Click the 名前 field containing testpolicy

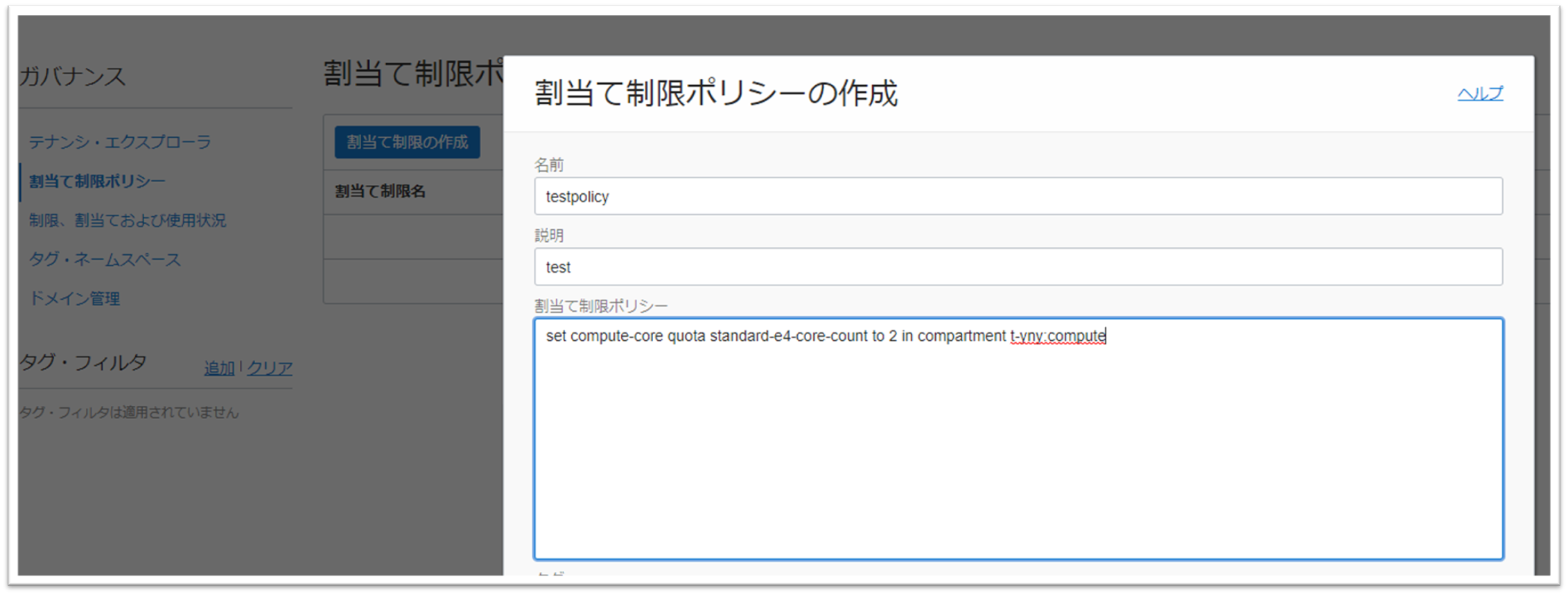click(1018, 196)
